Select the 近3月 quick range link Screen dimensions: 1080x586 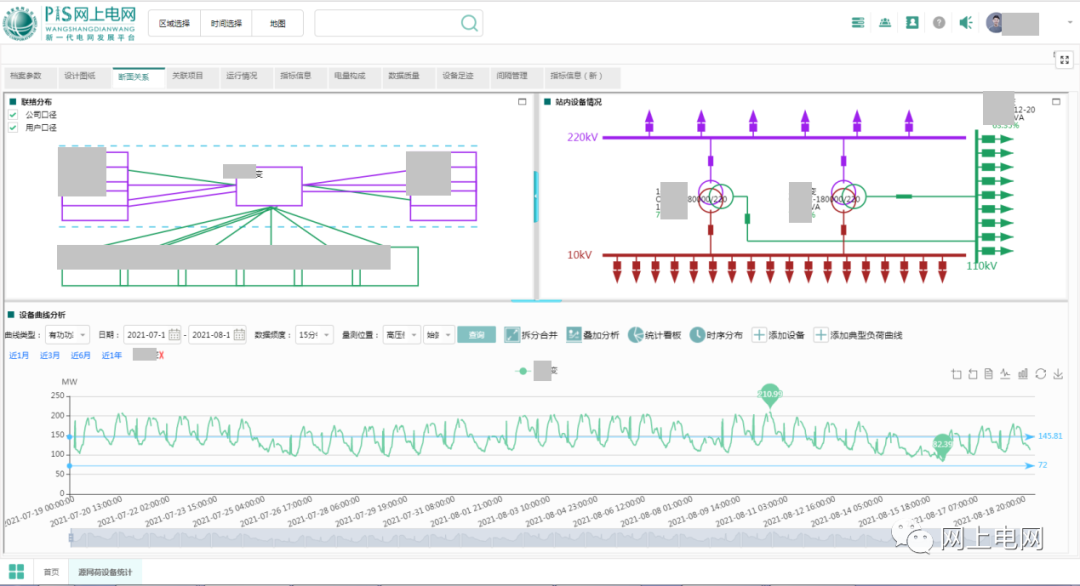click(x=50, y=355)
